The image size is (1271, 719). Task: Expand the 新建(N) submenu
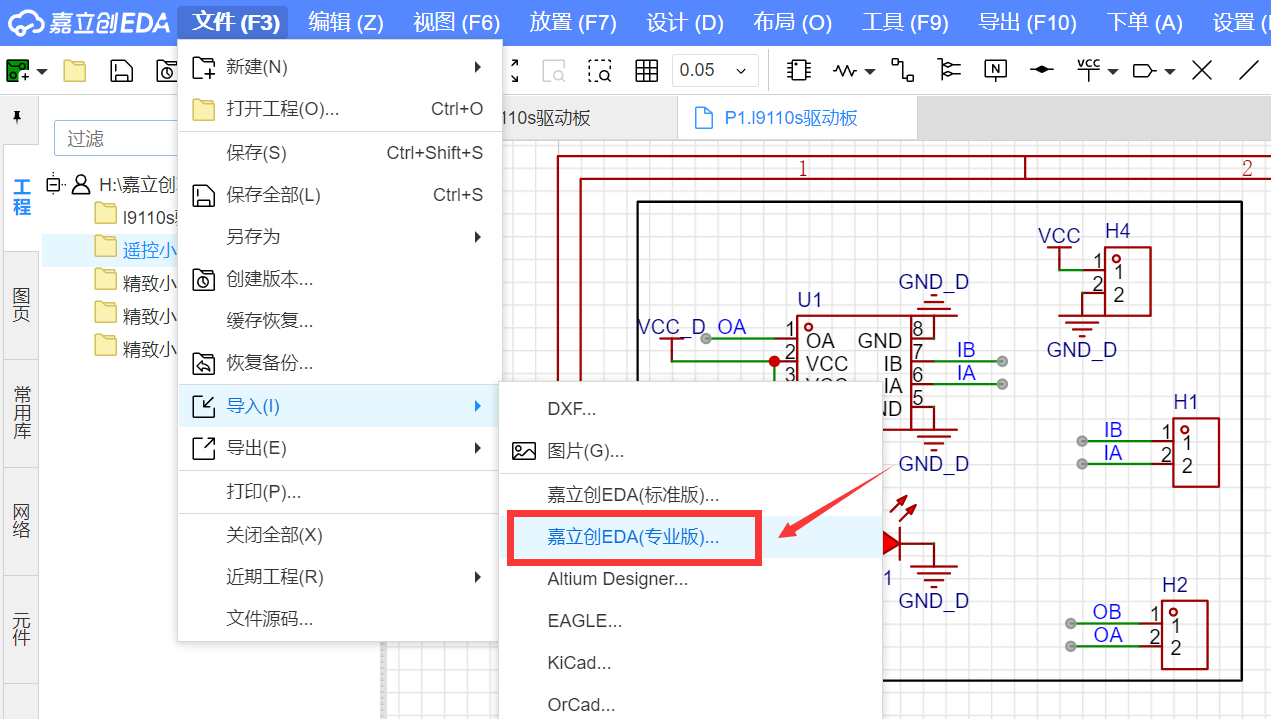click(339, 67)
